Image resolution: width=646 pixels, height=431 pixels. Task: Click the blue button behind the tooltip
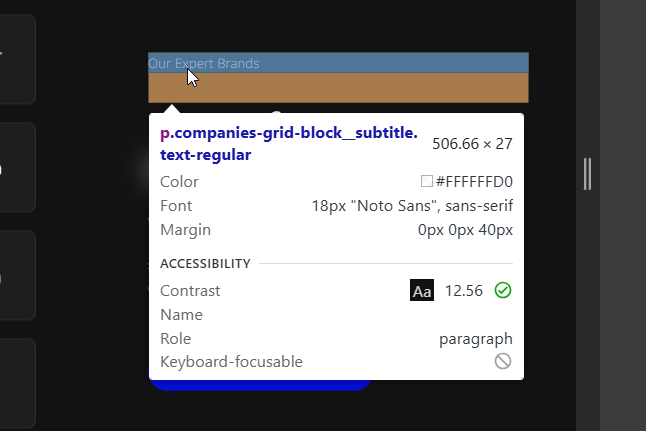260,385
